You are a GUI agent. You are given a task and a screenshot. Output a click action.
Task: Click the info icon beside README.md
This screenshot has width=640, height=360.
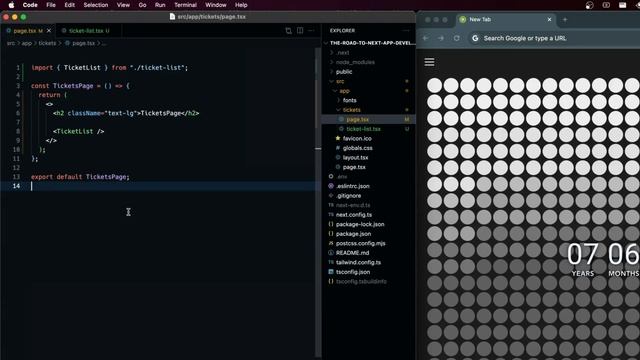(x=331, y=253)
